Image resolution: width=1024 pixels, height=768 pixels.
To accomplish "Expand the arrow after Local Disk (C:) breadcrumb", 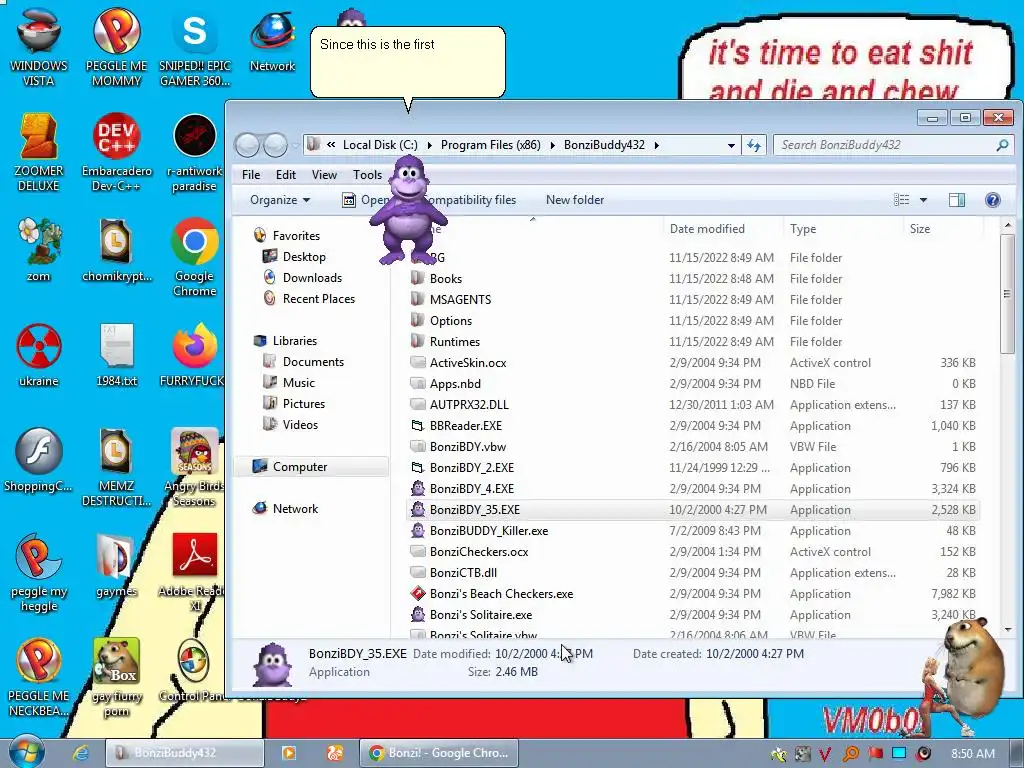I will (429, 145).
